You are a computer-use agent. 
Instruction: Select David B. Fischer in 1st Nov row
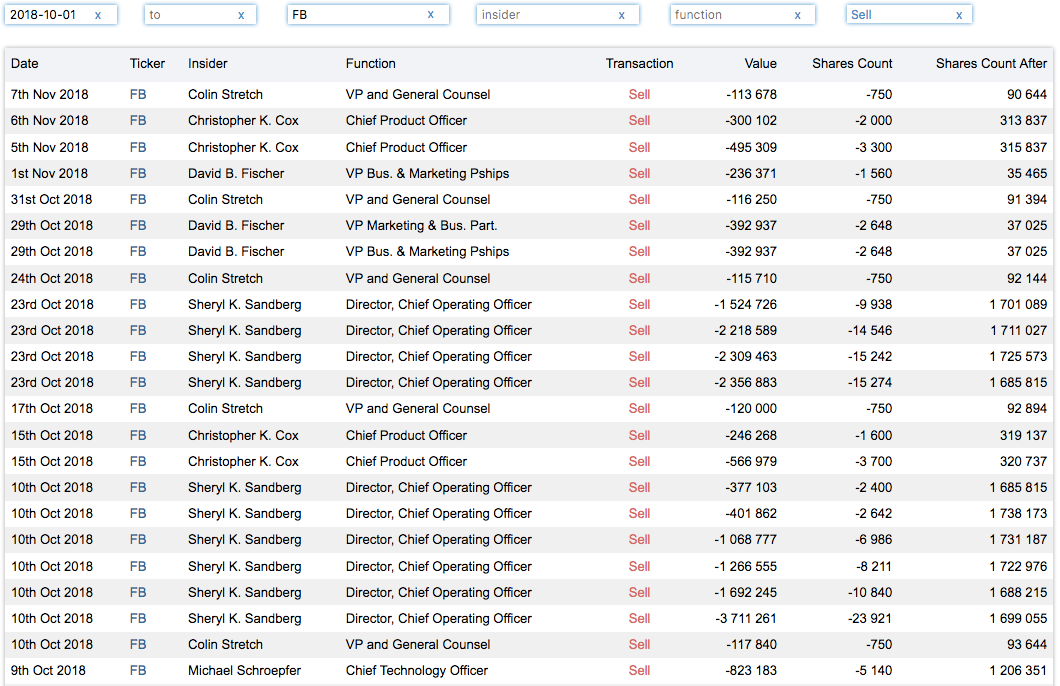pos(236,173)
